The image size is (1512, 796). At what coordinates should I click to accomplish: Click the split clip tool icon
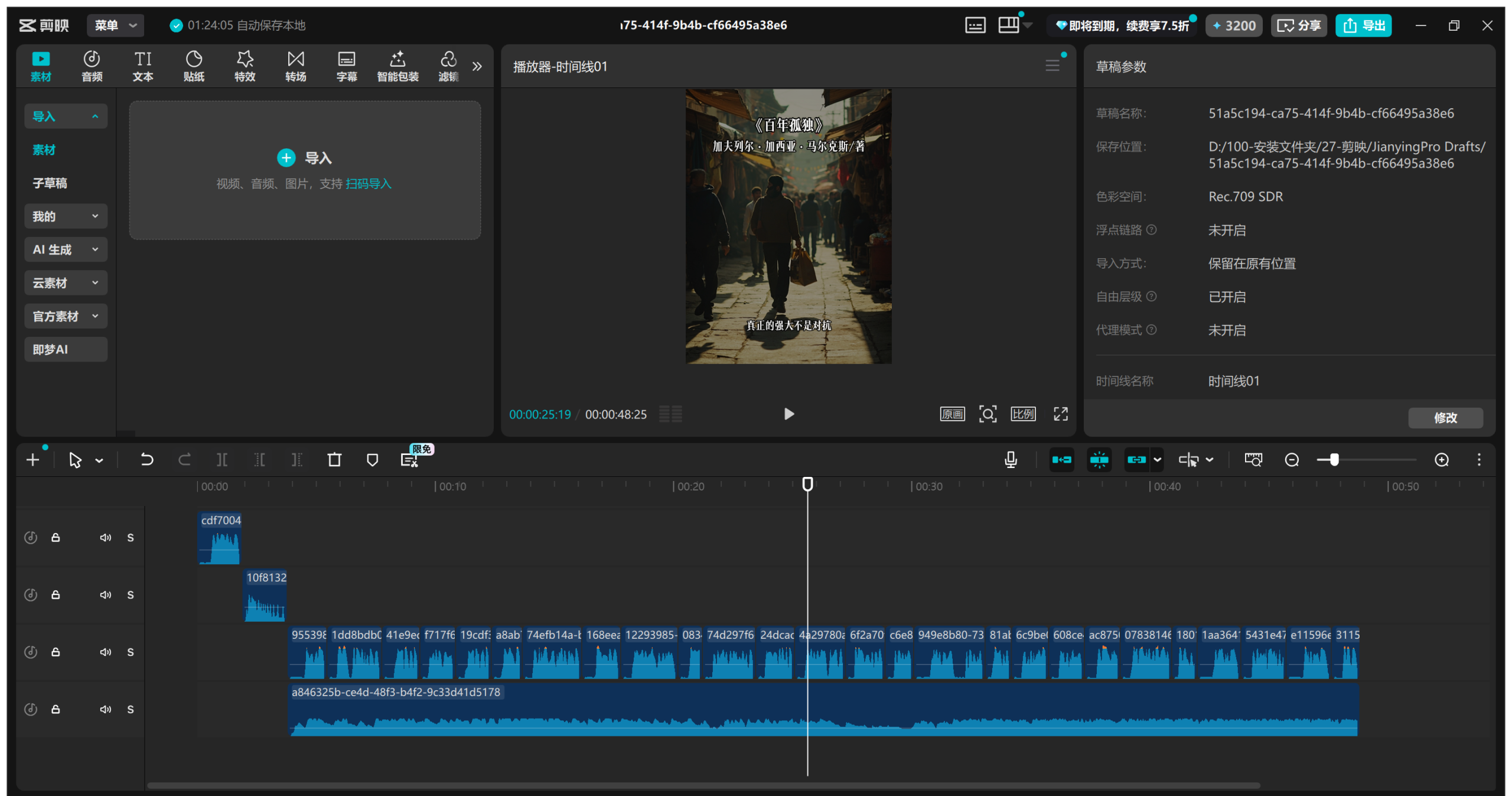pos(221,460)
